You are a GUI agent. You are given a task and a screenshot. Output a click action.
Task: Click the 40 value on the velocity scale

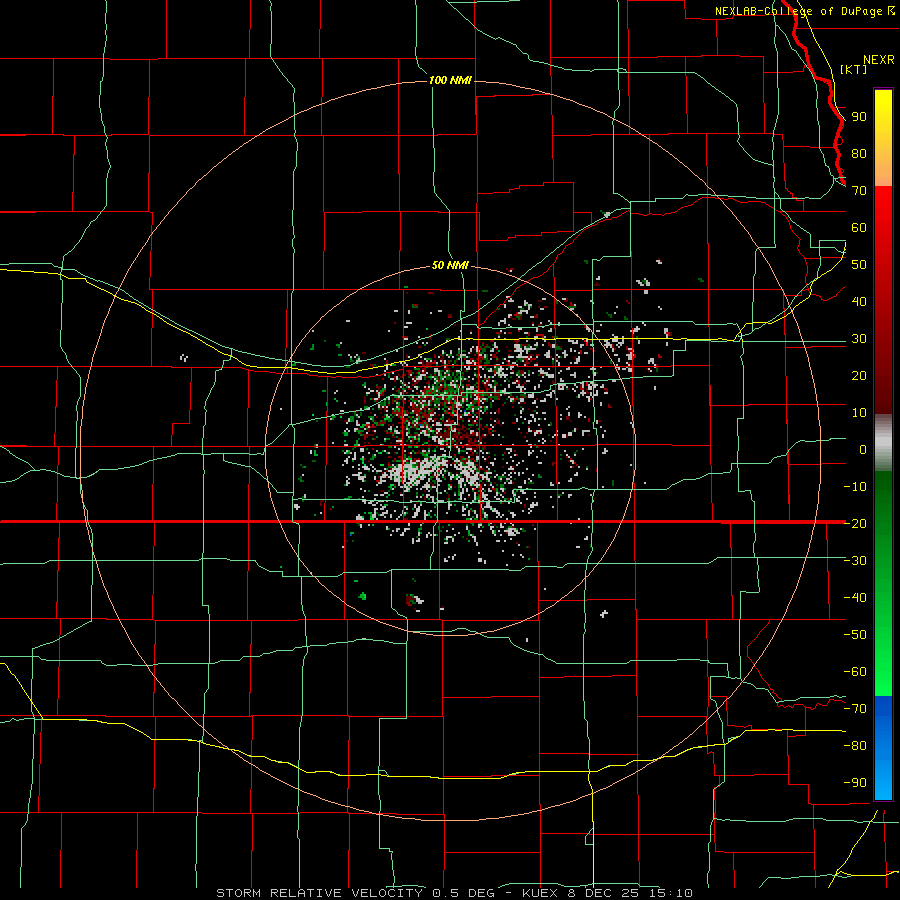tap(859, 301)
